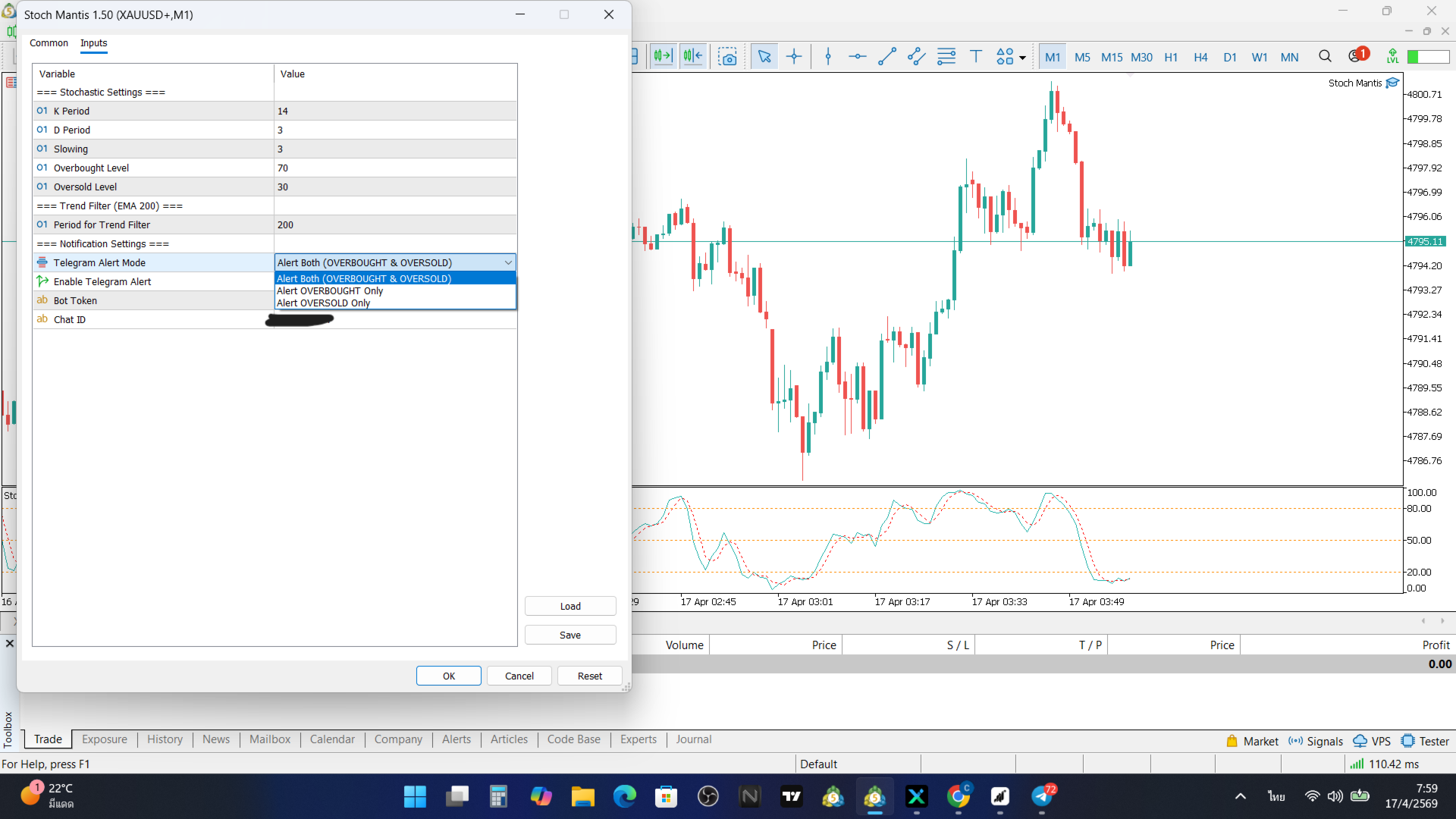Select the horizontal line tool

(x=857, y=57)
